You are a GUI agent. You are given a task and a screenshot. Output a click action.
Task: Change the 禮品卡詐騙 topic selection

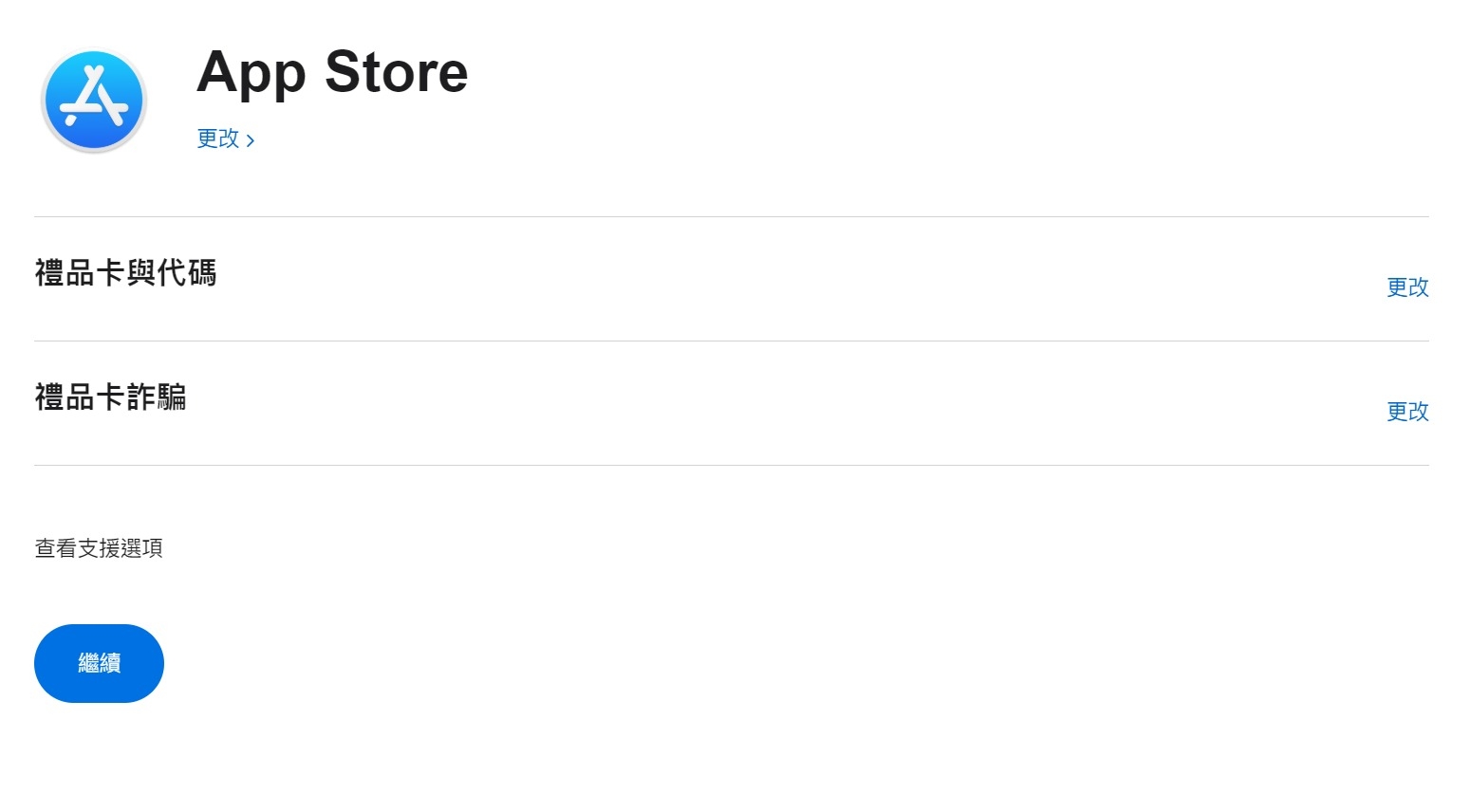coord(1406,412)
